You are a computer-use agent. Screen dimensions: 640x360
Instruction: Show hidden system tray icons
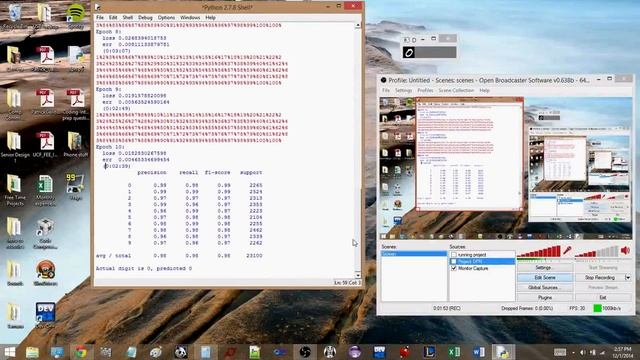tap(573, 352)
